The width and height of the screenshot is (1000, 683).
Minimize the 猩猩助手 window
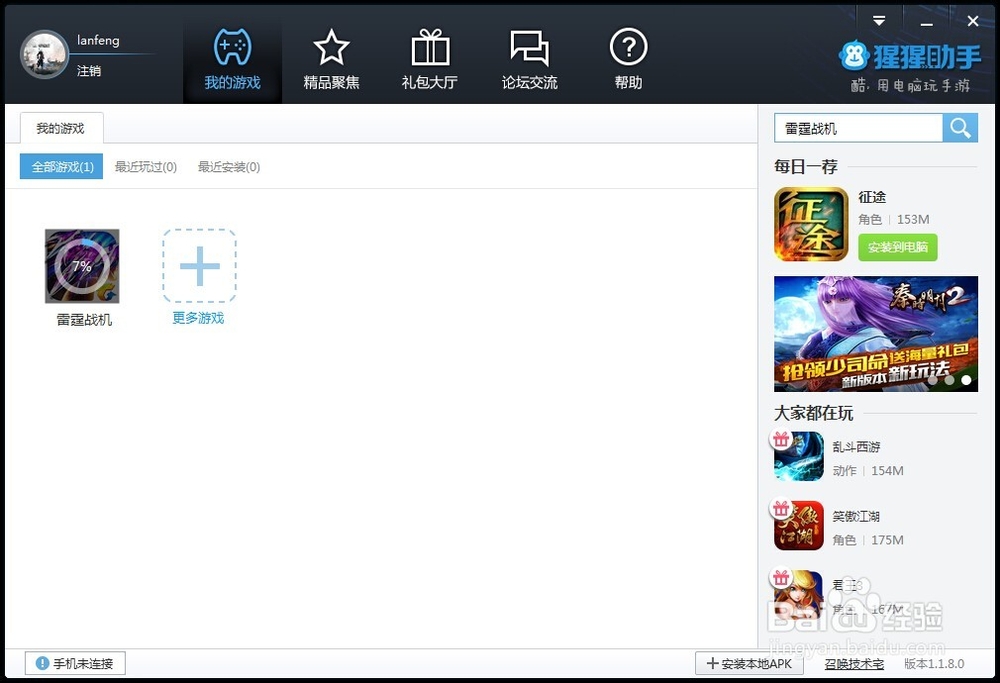pos(927,23)
